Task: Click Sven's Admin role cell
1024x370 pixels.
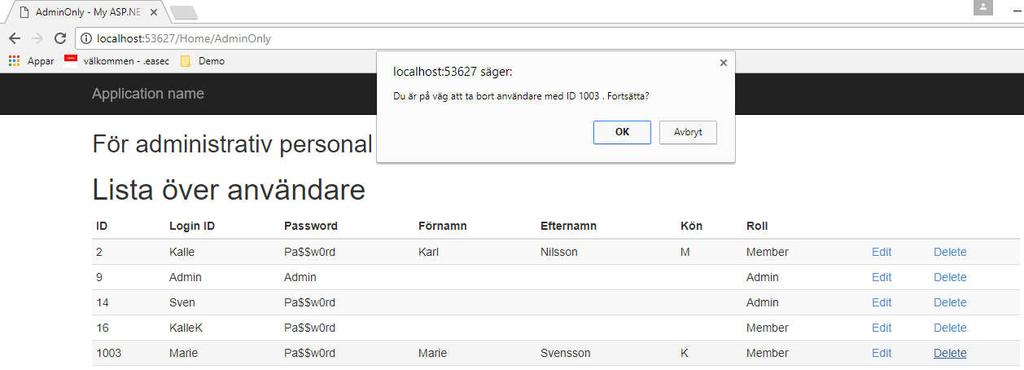Action: coord(762,303)
